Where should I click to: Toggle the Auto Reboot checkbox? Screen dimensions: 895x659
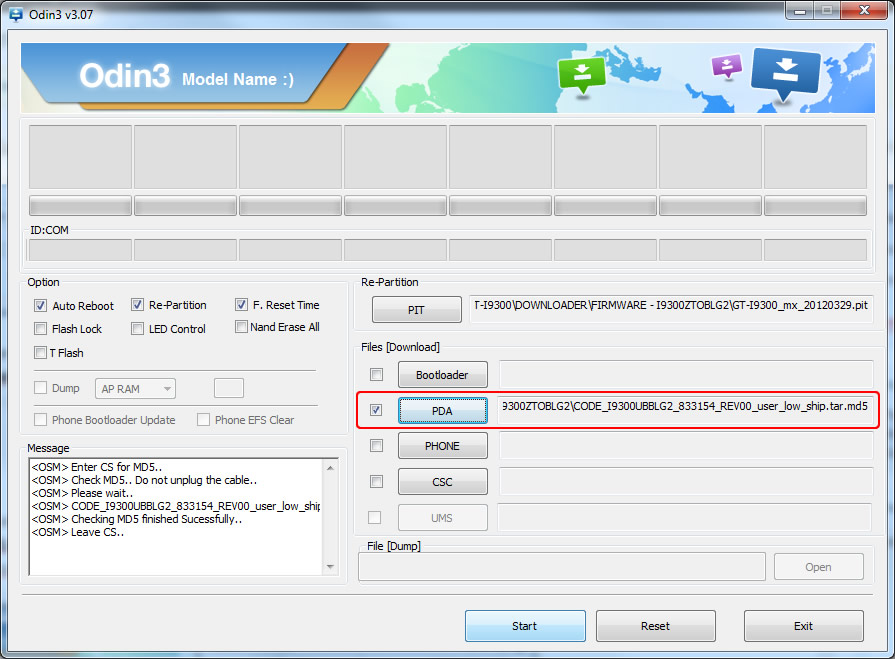[41, 306]
